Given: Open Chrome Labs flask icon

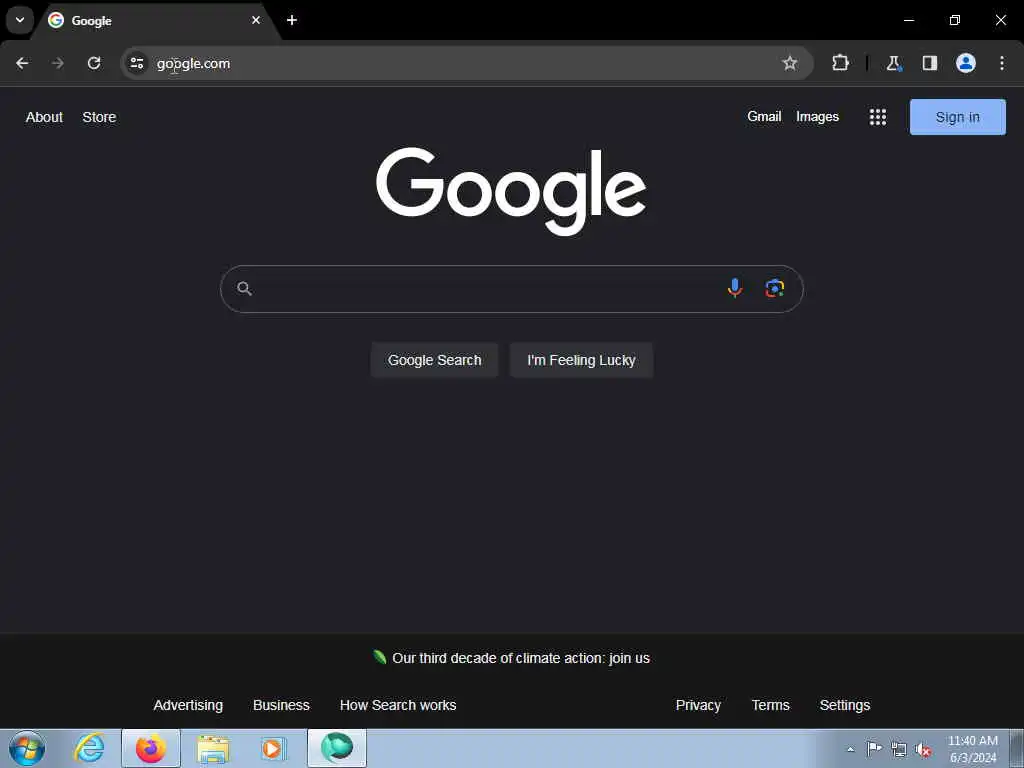Looking at the screenshot, I should [893, 63].
